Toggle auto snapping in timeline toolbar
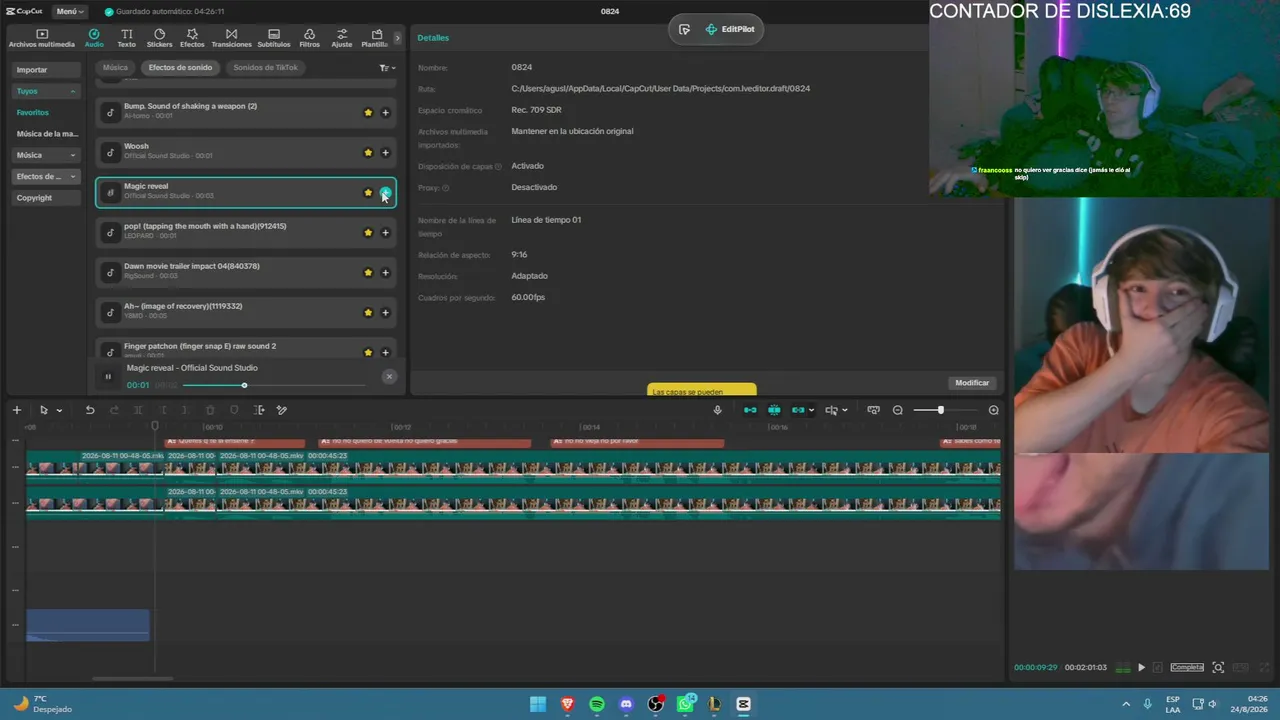1280x720 pixels. [x=774, y=410]
